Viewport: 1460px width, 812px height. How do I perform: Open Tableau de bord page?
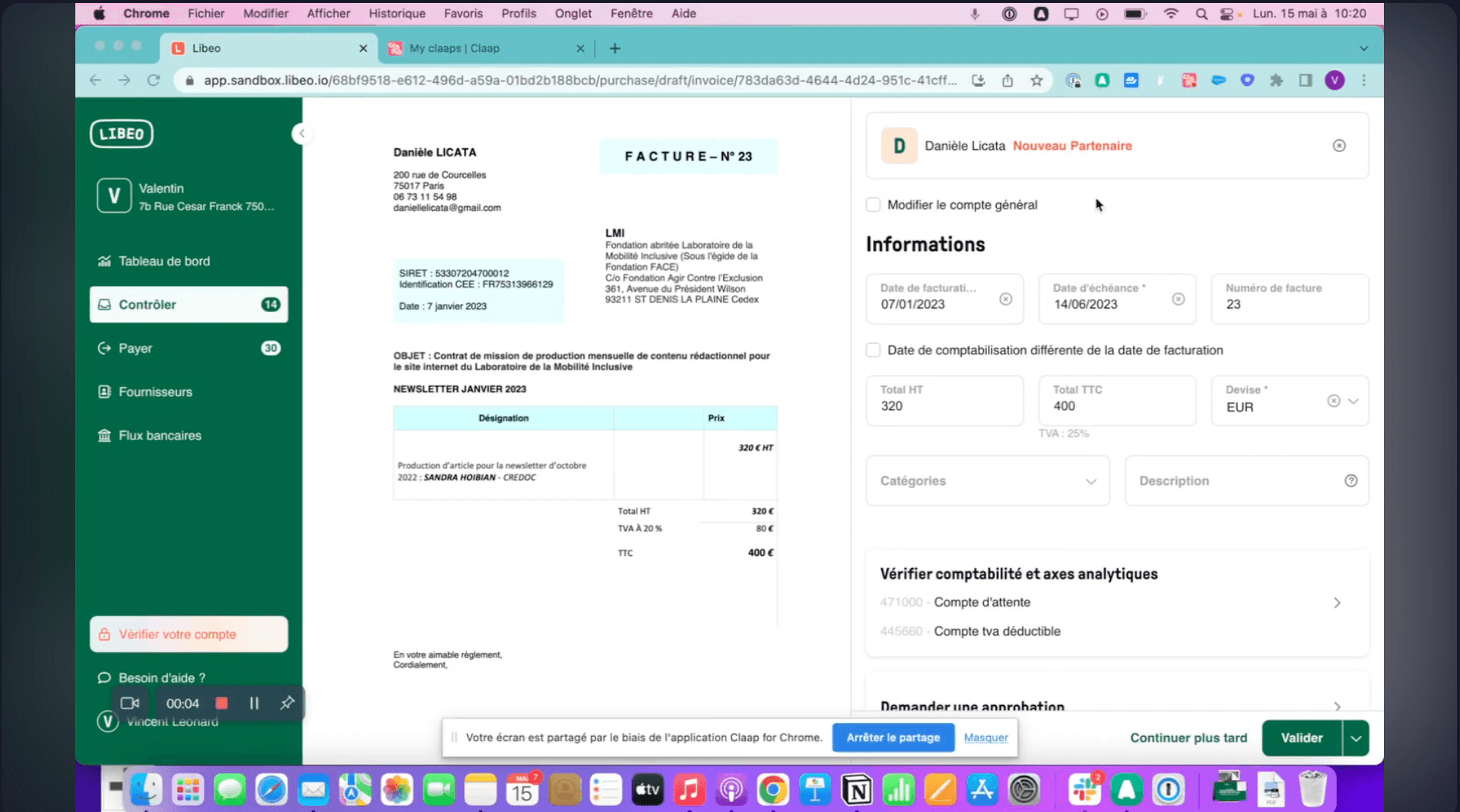click(x=189, y=261)
